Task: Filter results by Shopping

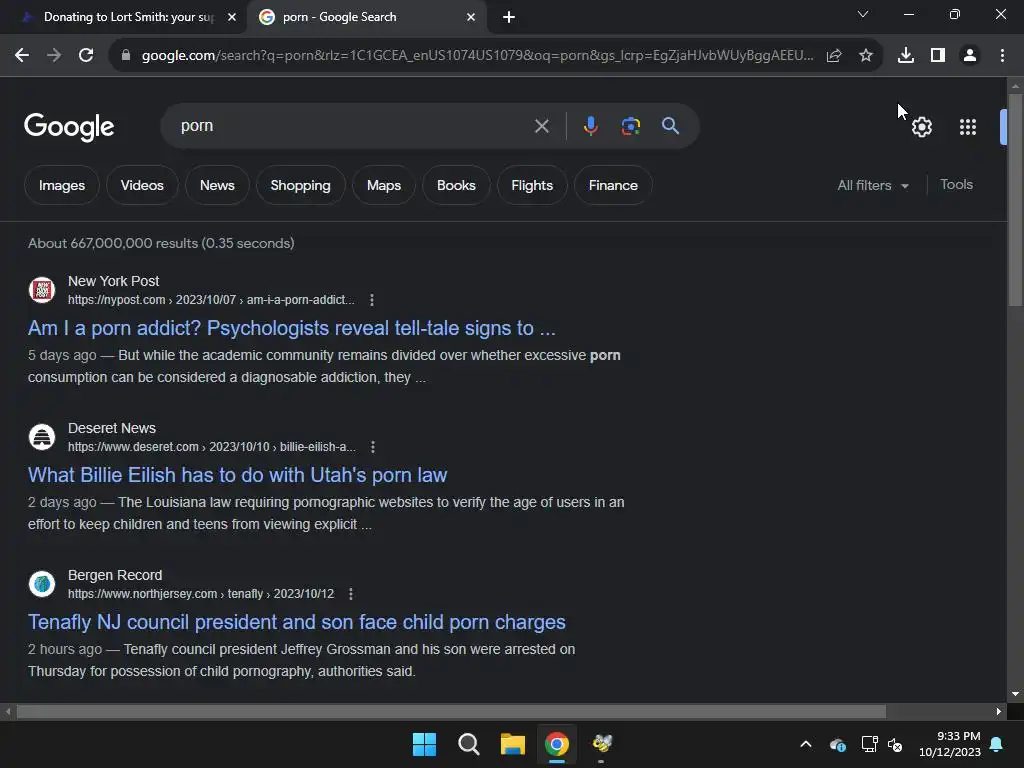Action: click(300, 185)
